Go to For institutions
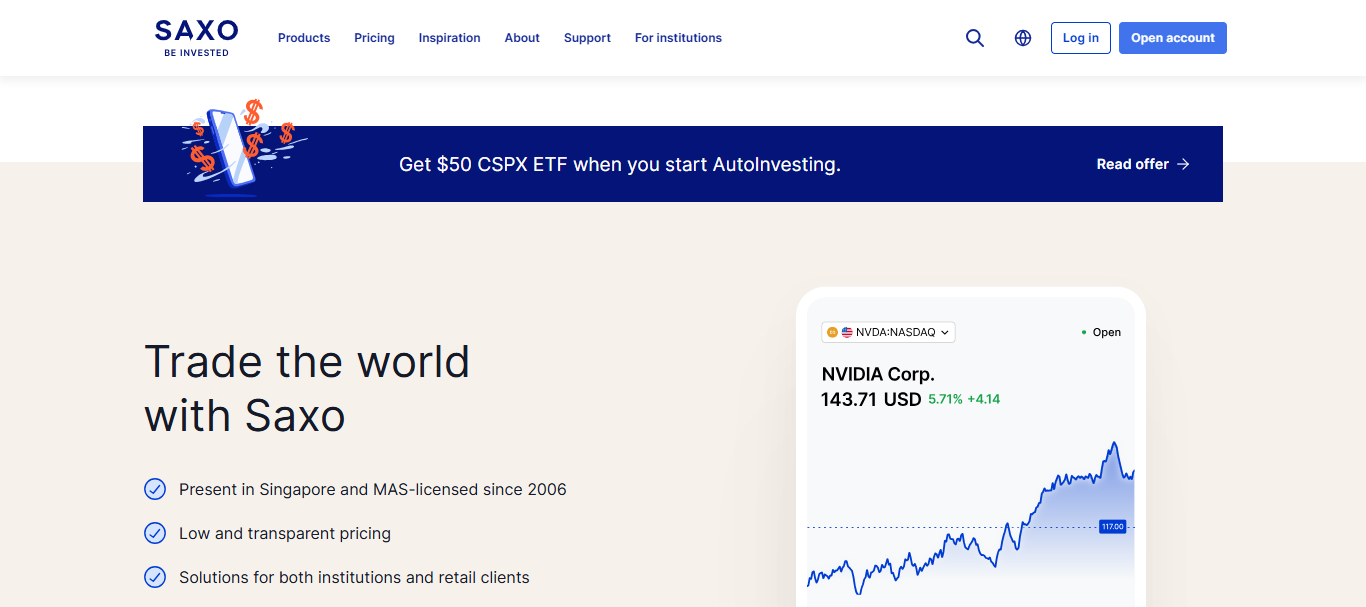 [x=678, y=38]
